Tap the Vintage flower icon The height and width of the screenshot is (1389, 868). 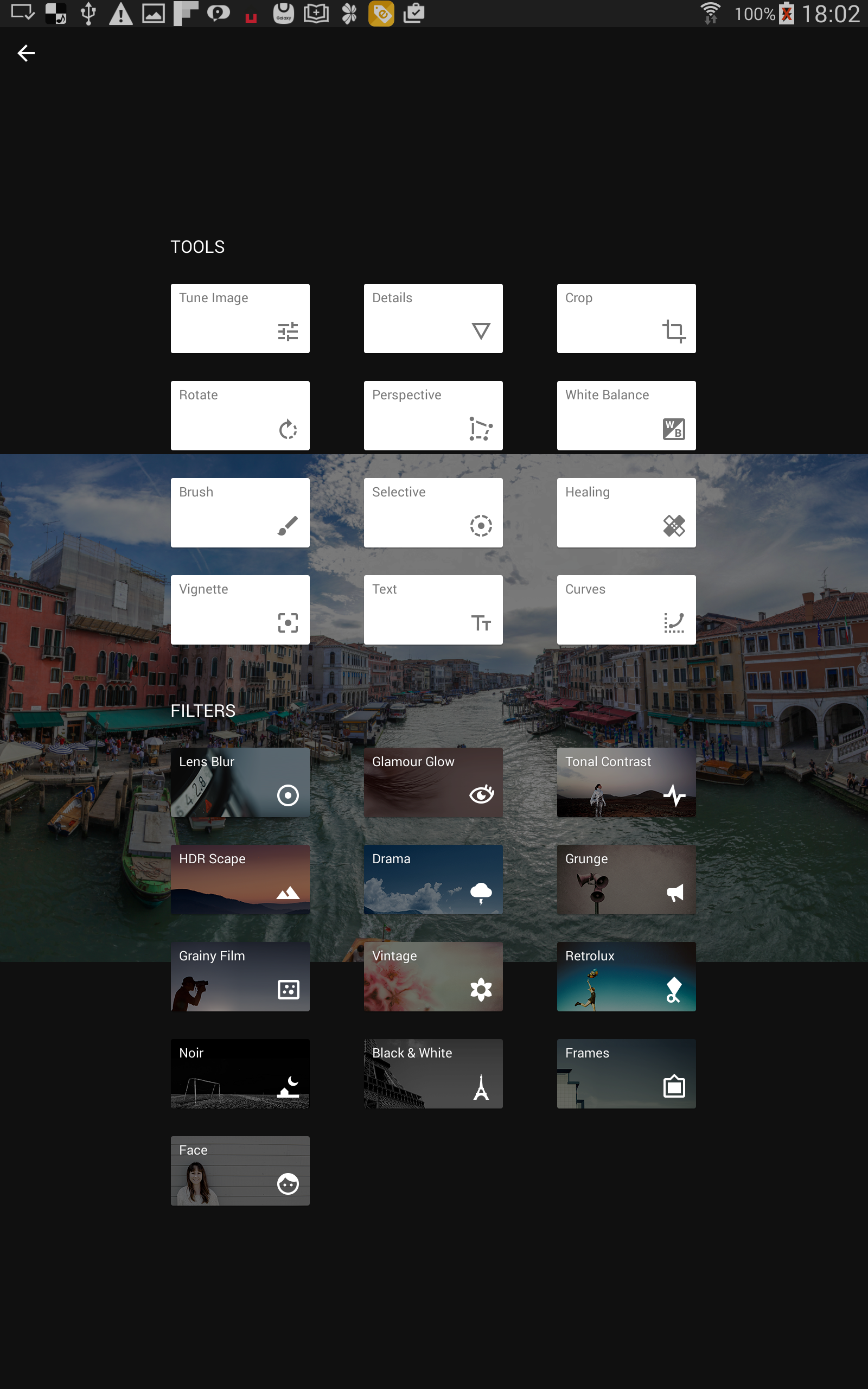[481, 989]
